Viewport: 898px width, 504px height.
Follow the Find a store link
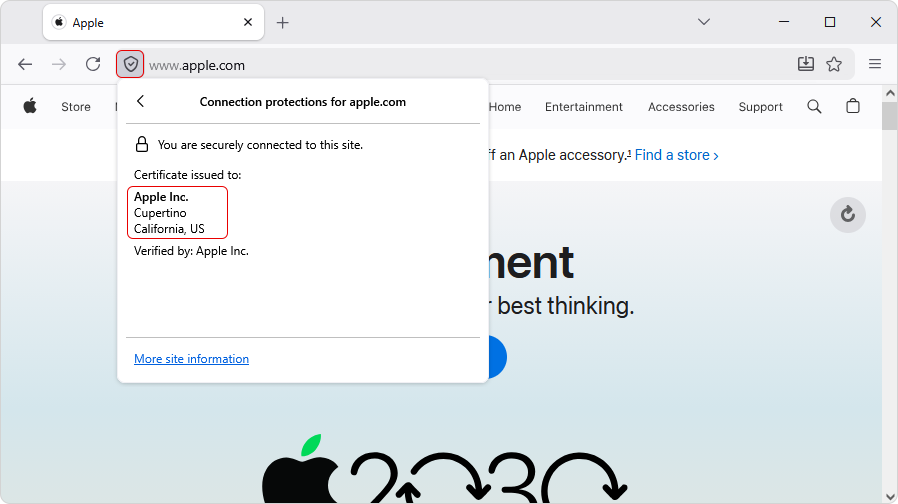click(676, 155)
